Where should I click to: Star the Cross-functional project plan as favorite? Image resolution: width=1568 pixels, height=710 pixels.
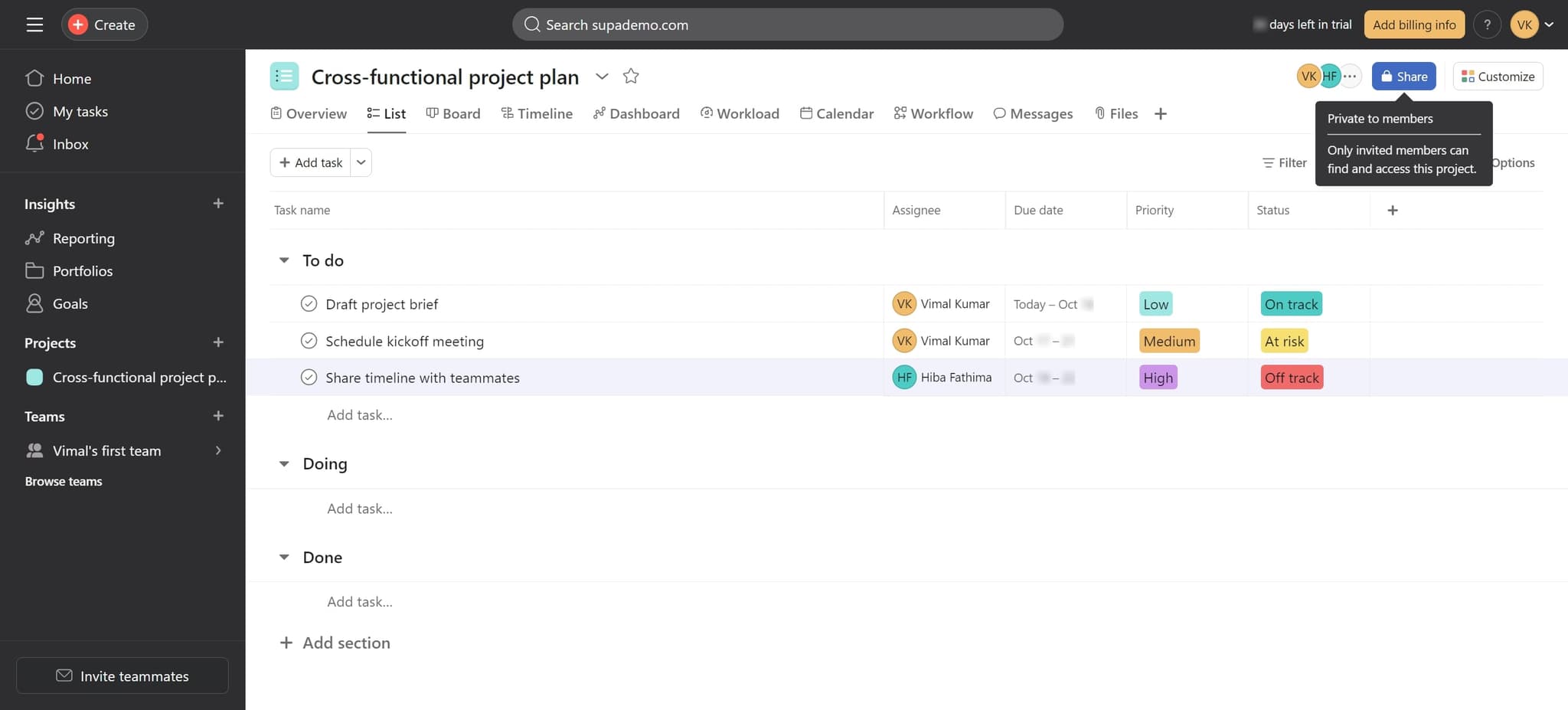631,76
